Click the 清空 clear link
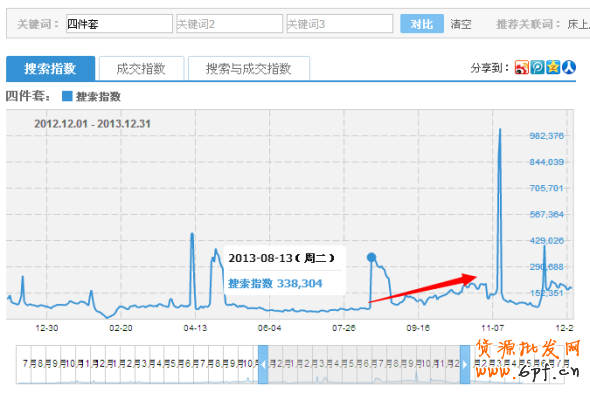Screen dimensions: 590x393 (461, 24)
